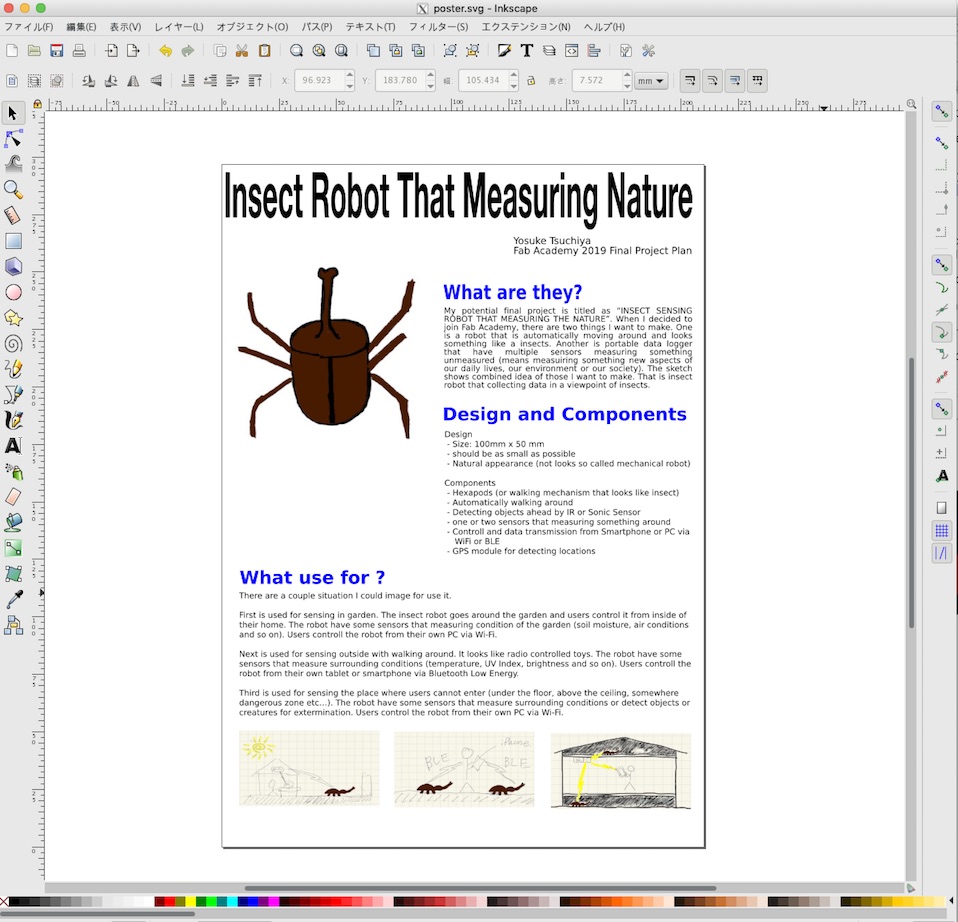
Task: Increase the X position stepper
Action: pos(349,76)
